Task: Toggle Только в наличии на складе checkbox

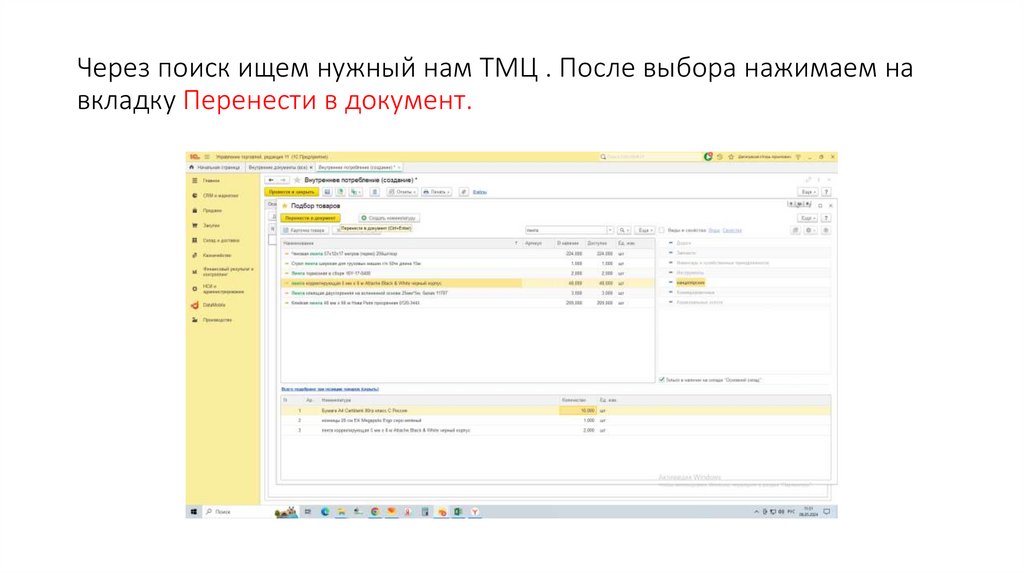Action: click(x=662, y=379)
